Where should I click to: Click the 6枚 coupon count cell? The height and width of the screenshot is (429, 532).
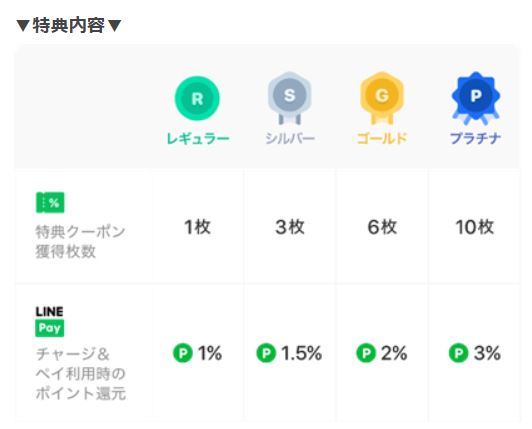click(382, 227)
